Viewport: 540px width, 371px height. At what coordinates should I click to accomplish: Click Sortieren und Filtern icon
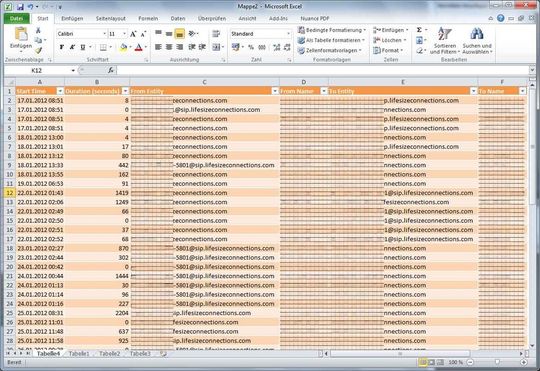pos(445,34)
